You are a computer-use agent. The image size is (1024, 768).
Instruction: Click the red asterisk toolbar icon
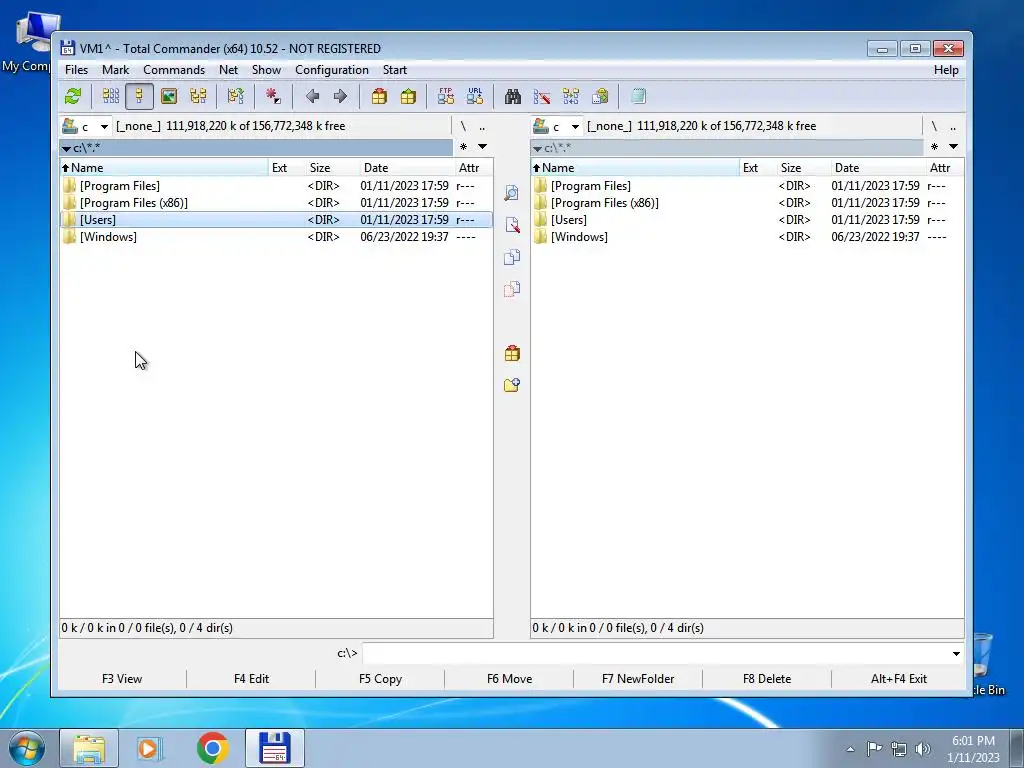273,97
